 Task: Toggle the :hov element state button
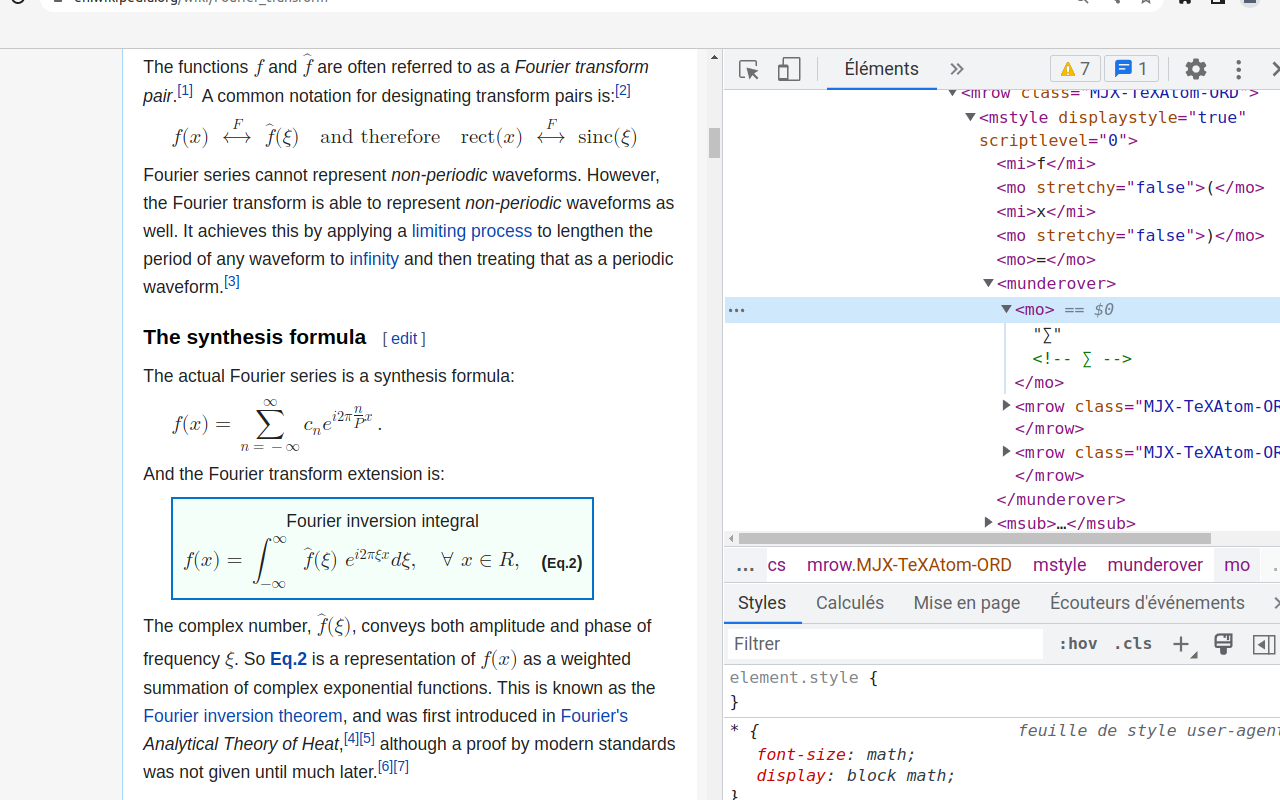pyautogui.click(x=1078, y=644)
